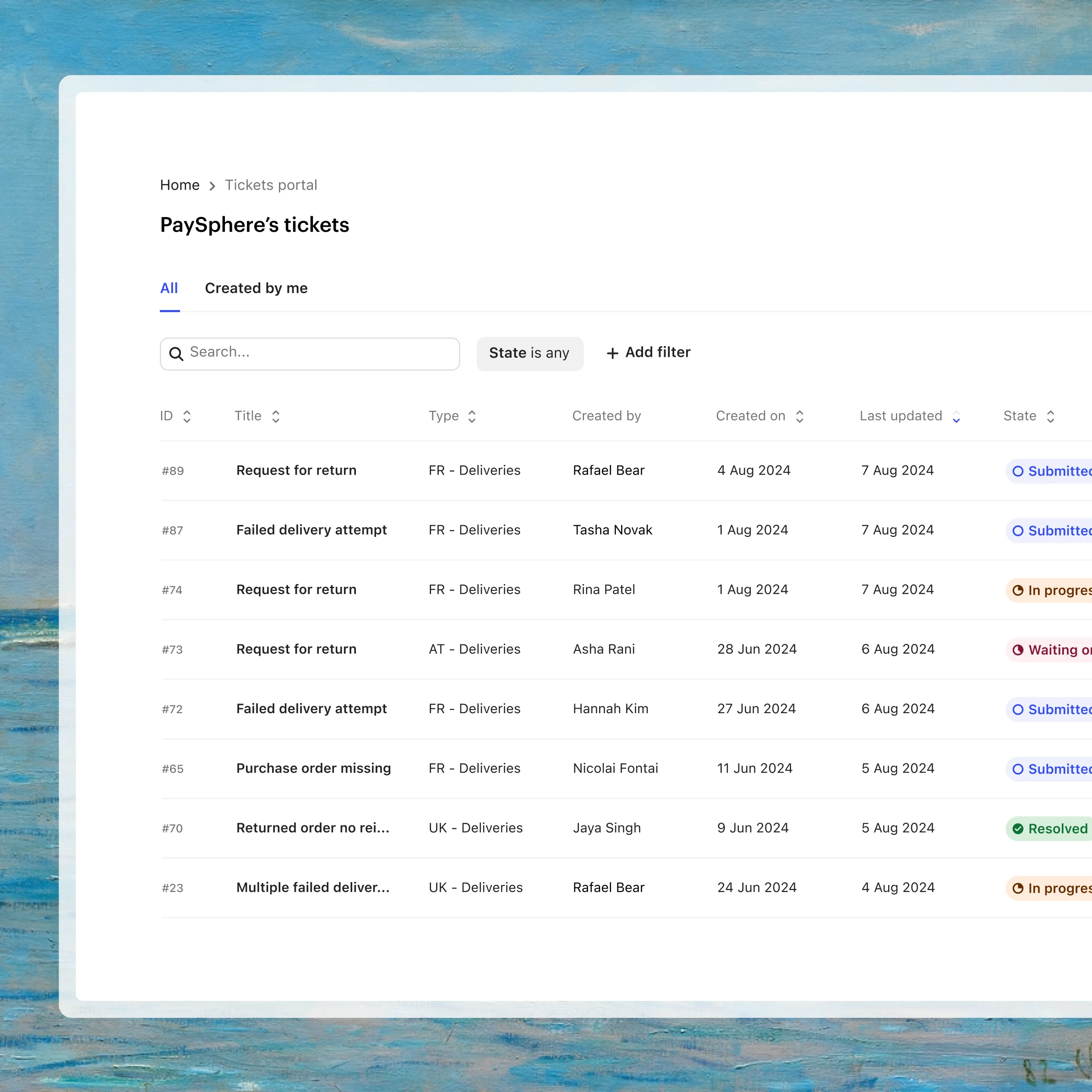
Task: Click the search magnifier icon
Action: [x=176, y=354]
